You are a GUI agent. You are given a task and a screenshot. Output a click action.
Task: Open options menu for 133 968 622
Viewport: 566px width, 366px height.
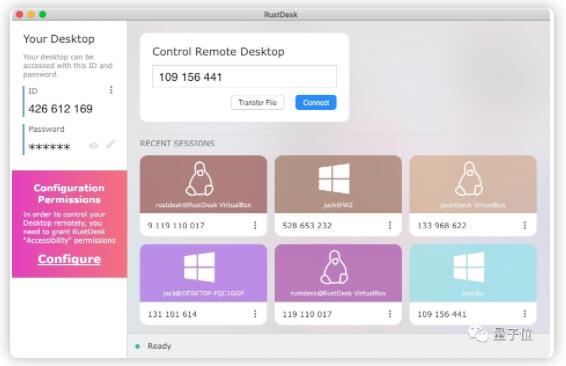[525, 225]
